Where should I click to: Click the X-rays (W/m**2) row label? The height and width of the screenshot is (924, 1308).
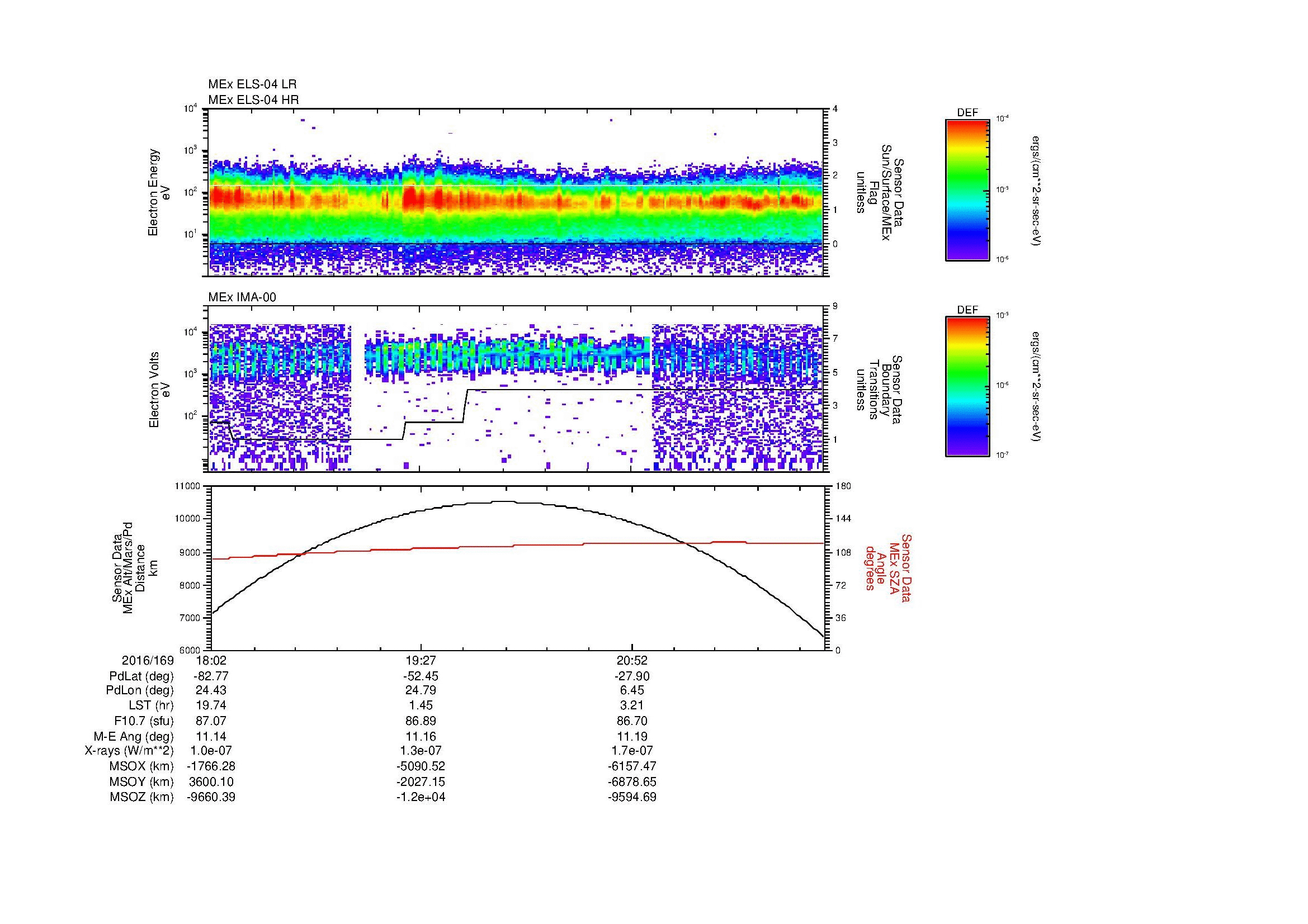129,751
